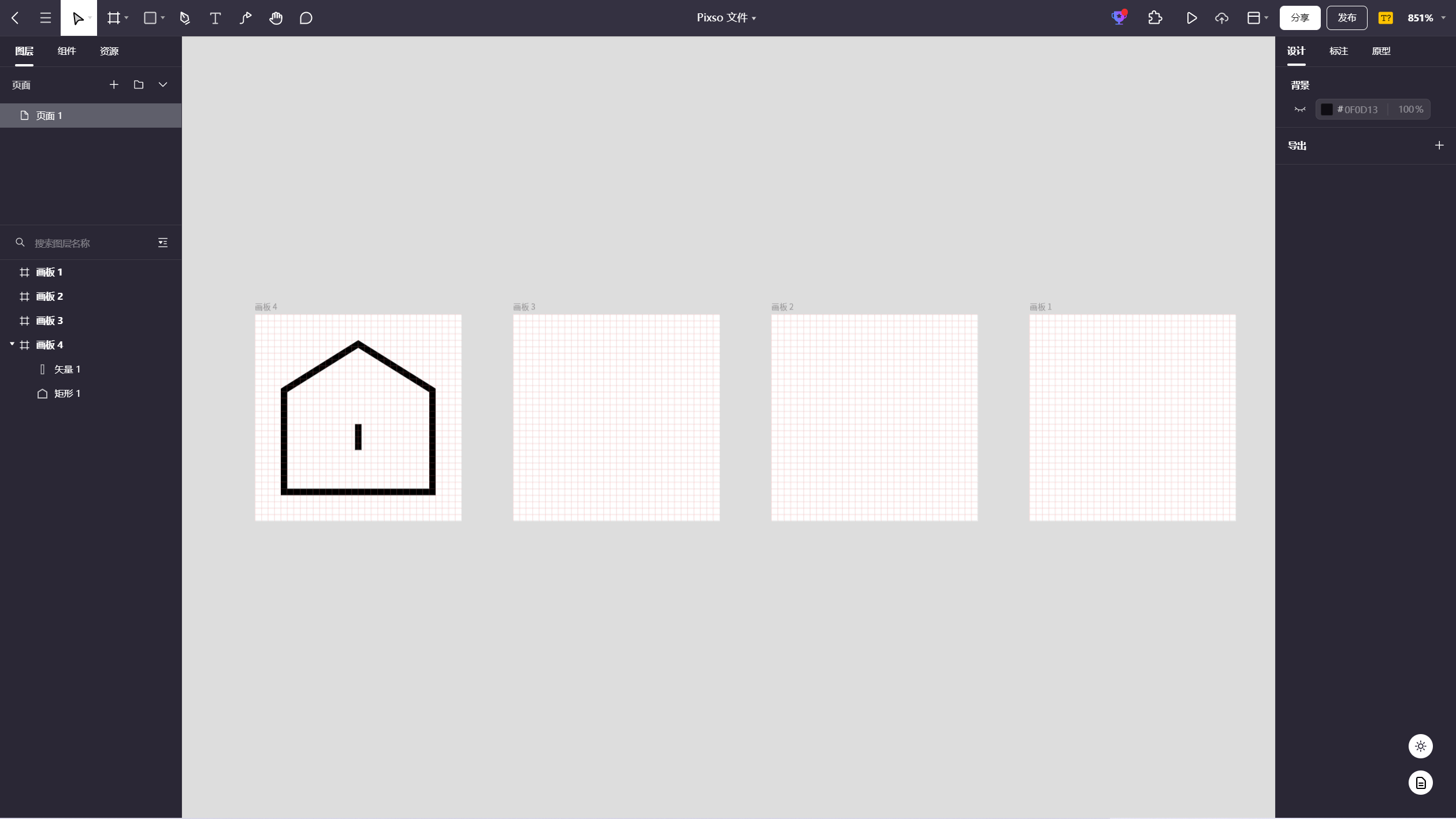Toggle background visibility eye icon
The image size is (1456, 819).
(1300, 109)
